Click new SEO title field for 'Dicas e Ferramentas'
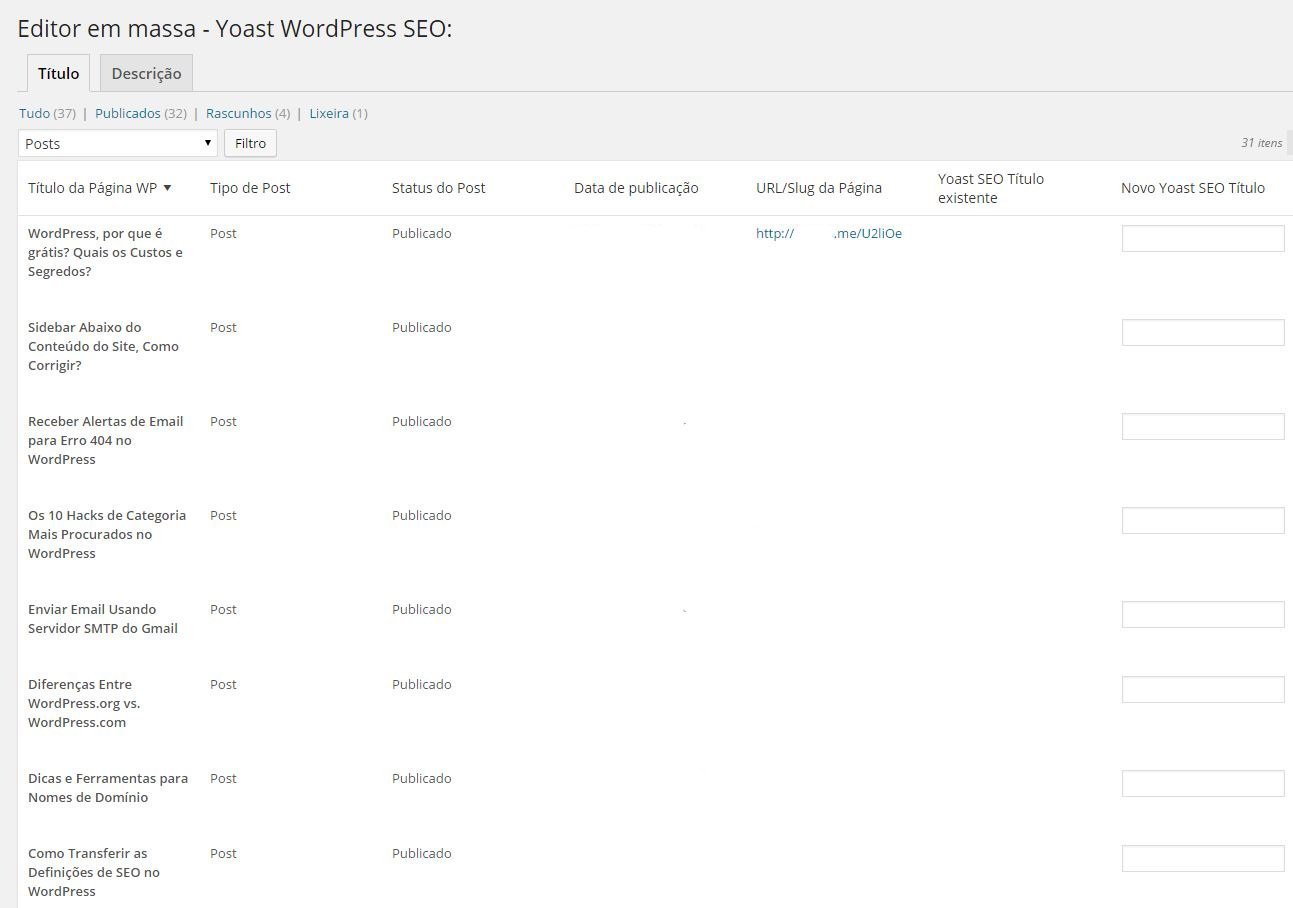Viewport: 1293px width, 908px height. coord(1203,783)
